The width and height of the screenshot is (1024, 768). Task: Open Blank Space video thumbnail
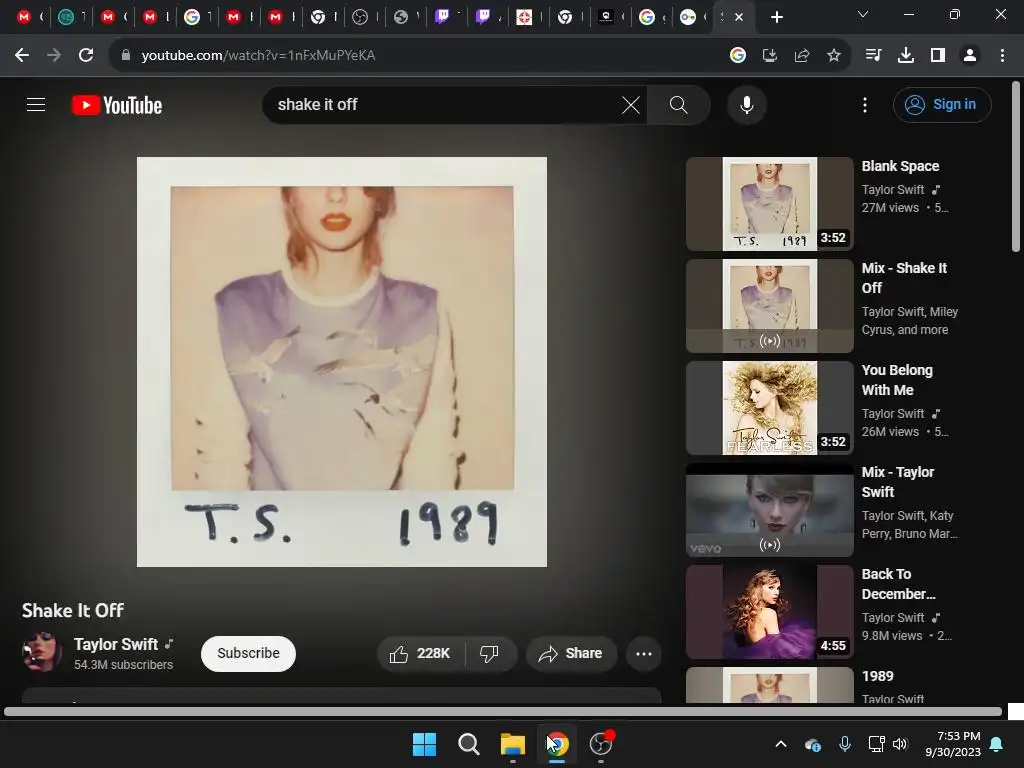point(769,204)
